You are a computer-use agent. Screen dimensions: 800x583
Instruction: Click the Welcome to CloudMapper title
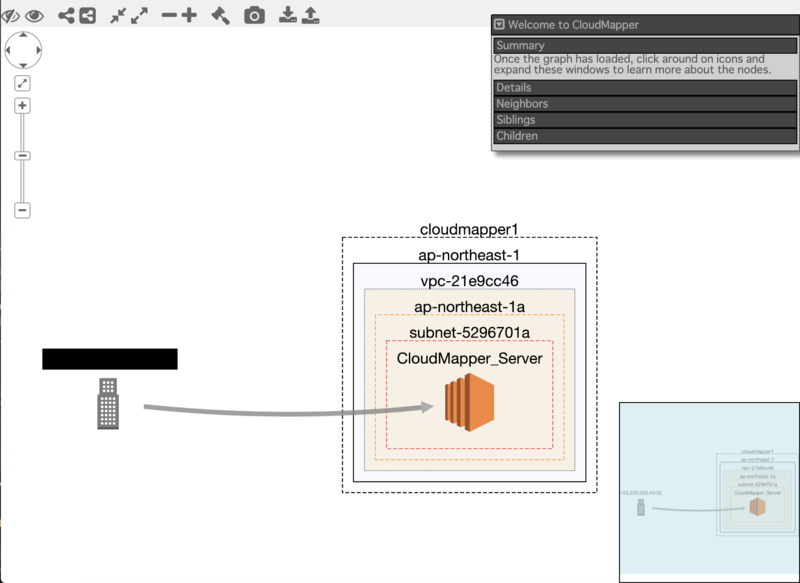[573, 24]
